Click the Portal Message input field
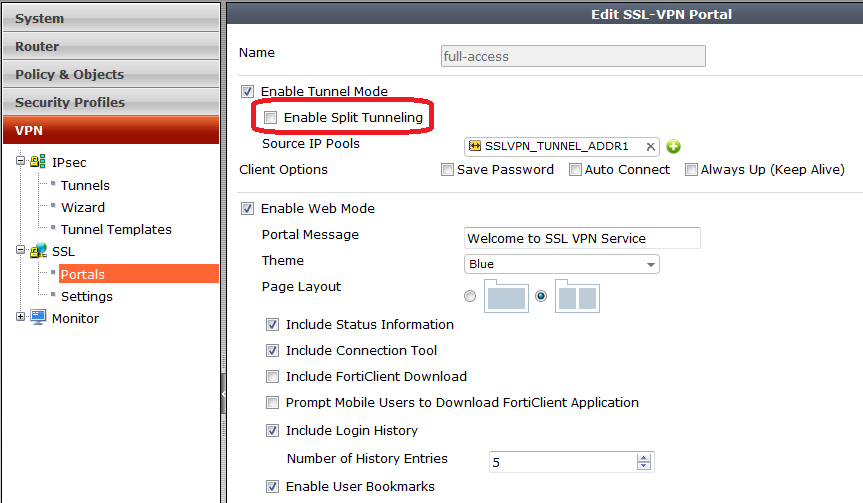The height and width of the screenshot is (503, 863). coord(582,238)
